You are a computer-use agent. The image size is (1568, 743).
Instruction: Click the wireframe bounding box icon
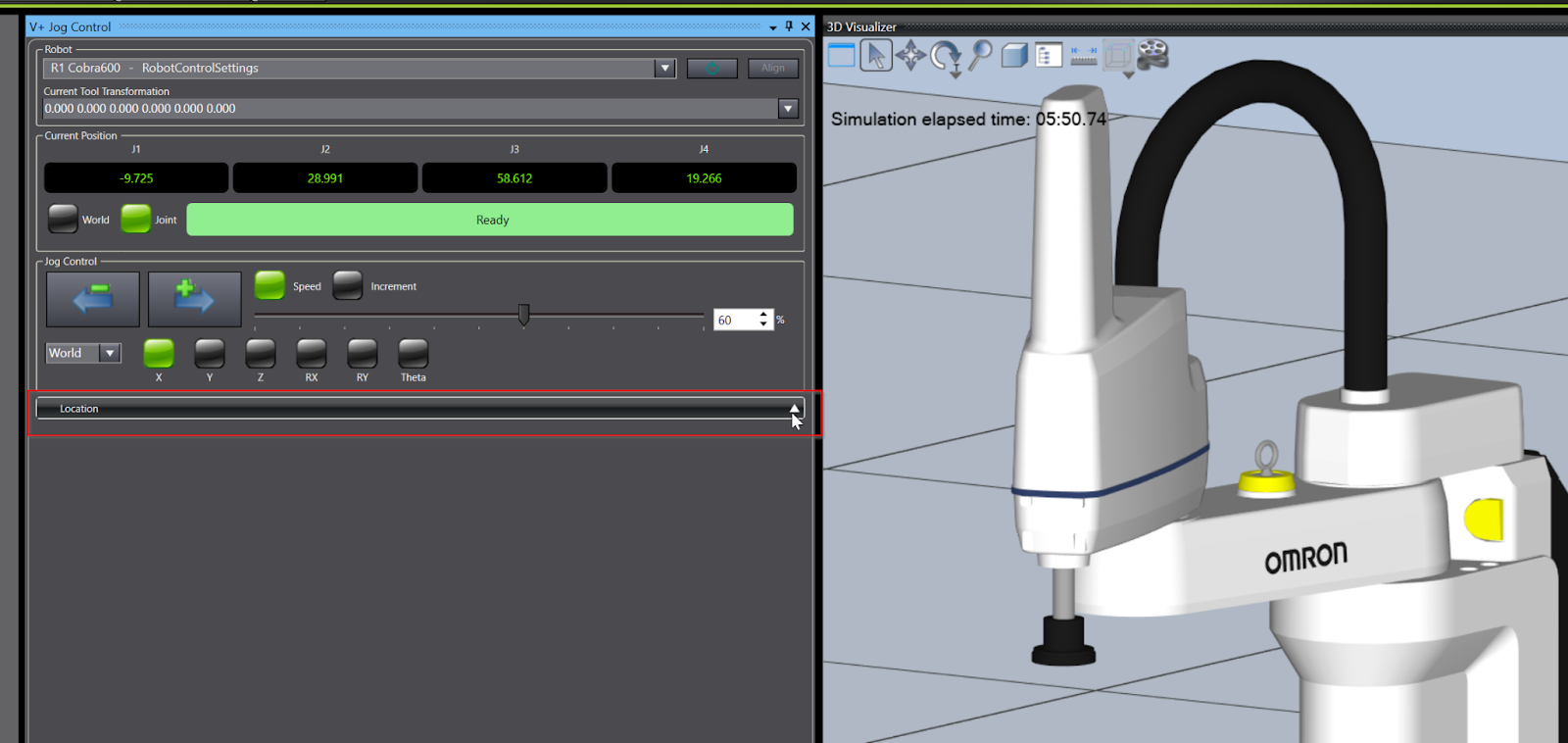1117,56
